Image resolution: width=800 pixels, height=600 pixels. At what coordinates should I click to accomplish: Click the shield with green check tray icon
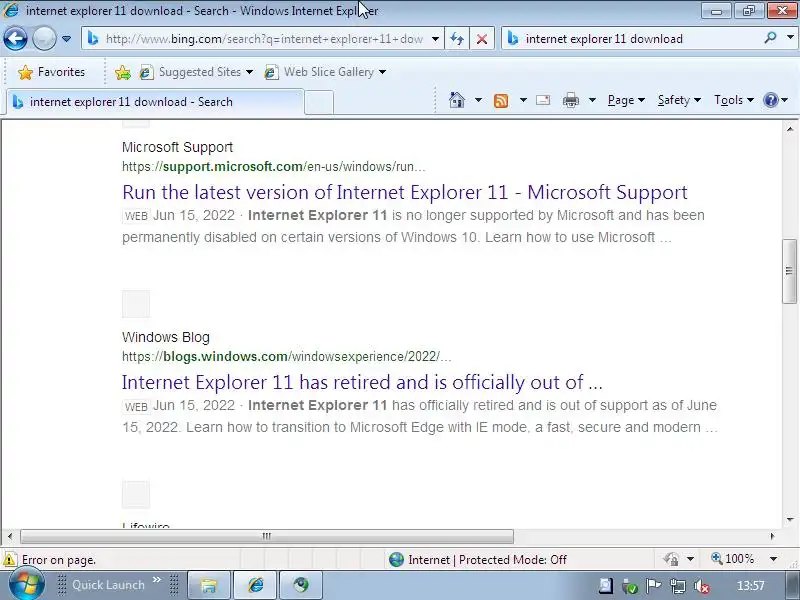630,587
